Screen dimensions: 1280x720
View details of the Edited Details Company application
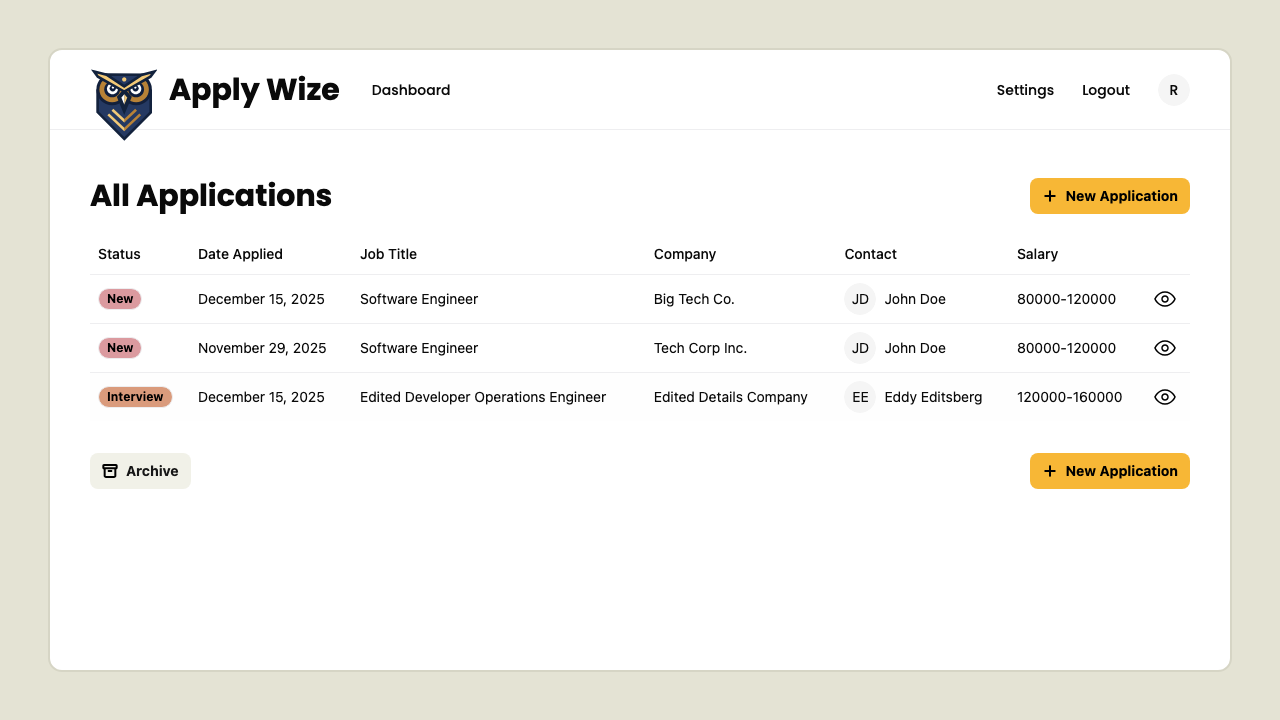pos(1164,397)
